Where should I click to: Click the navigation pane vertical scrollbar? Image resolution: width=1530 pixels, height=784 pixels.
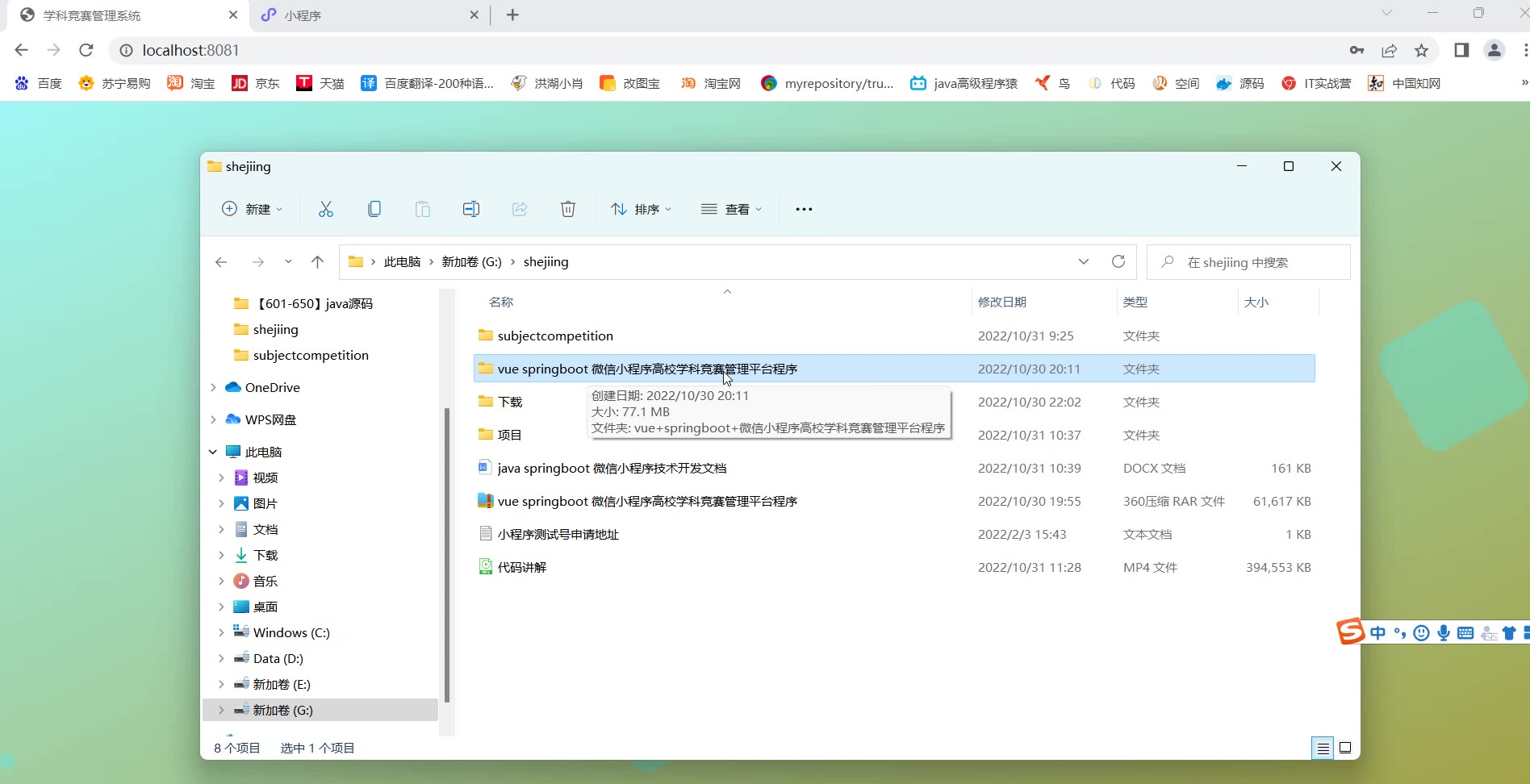pos(447,556)
